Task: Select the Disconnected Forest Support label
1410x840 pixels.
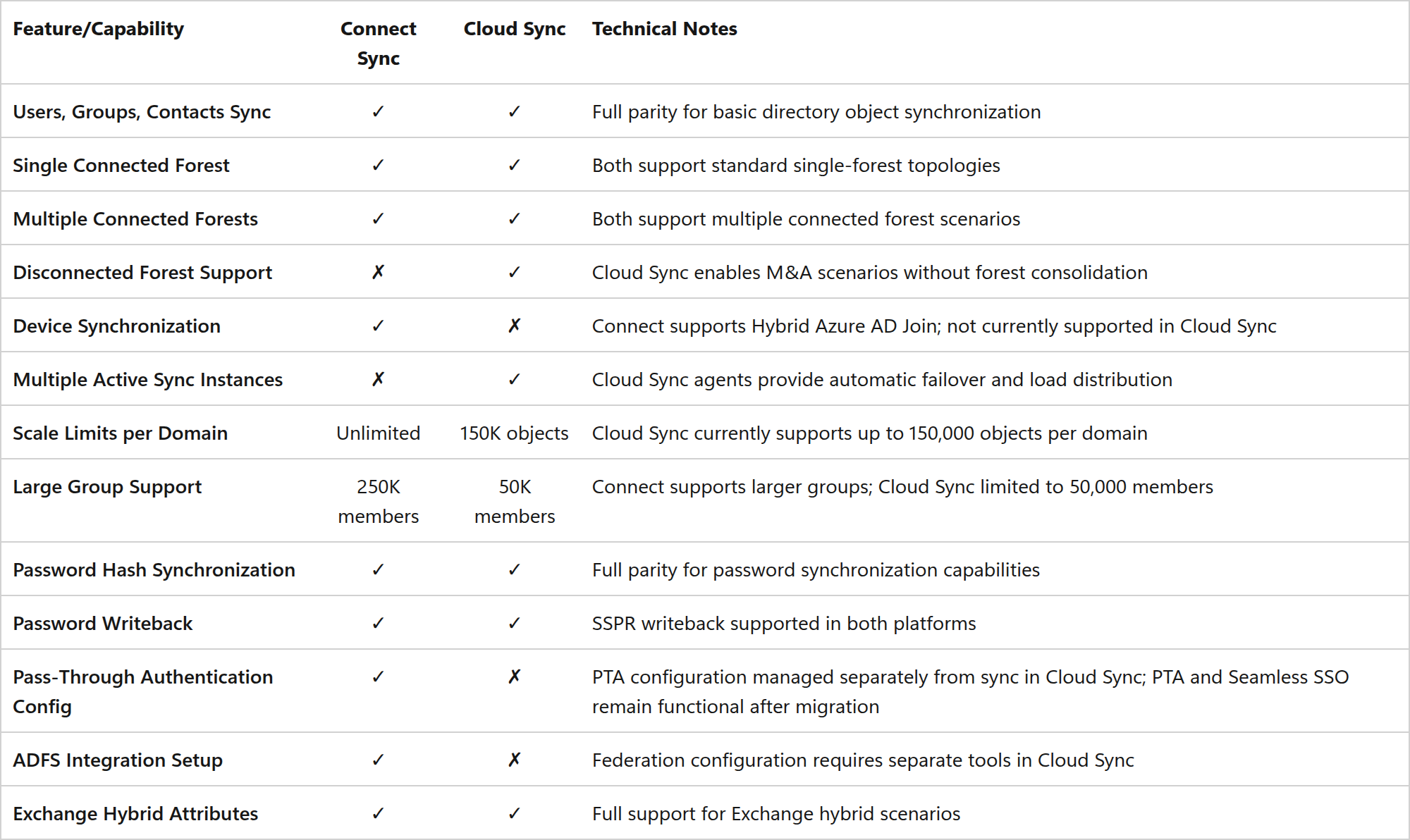Action: click(142, 273)
